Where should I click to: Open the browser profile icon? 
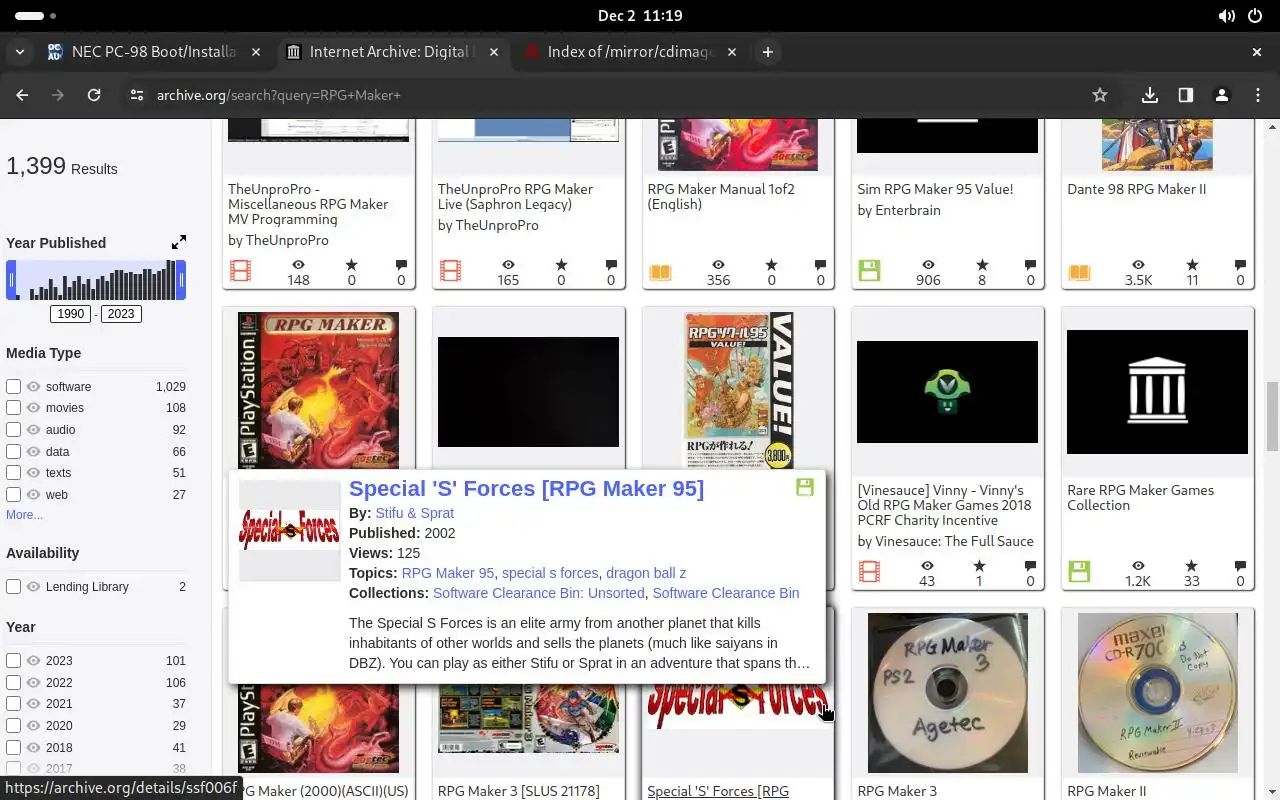[1222, 95]
